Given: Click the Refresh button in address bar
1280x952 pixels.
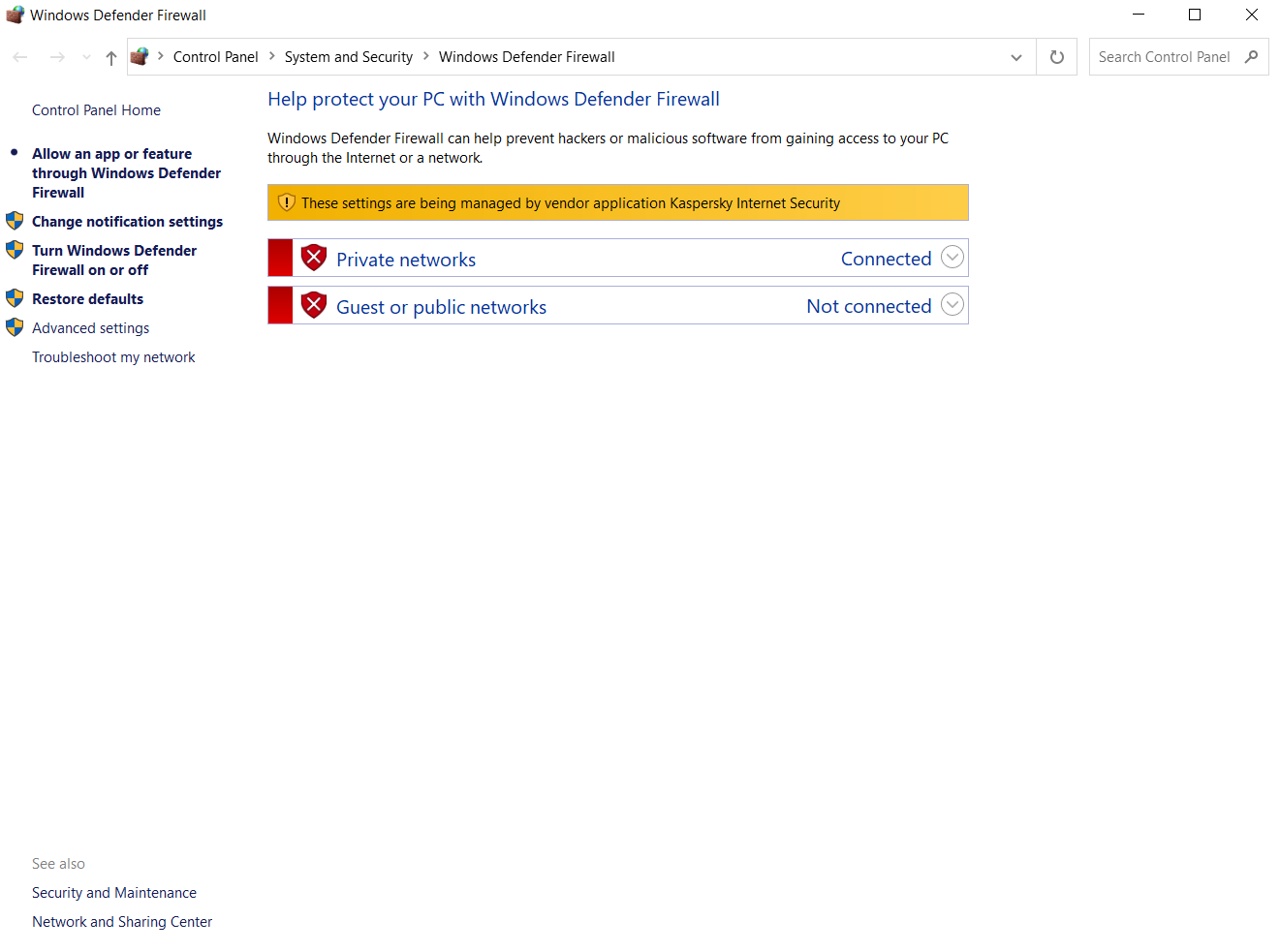Looking at the screenshot, I should [1057, 57].
